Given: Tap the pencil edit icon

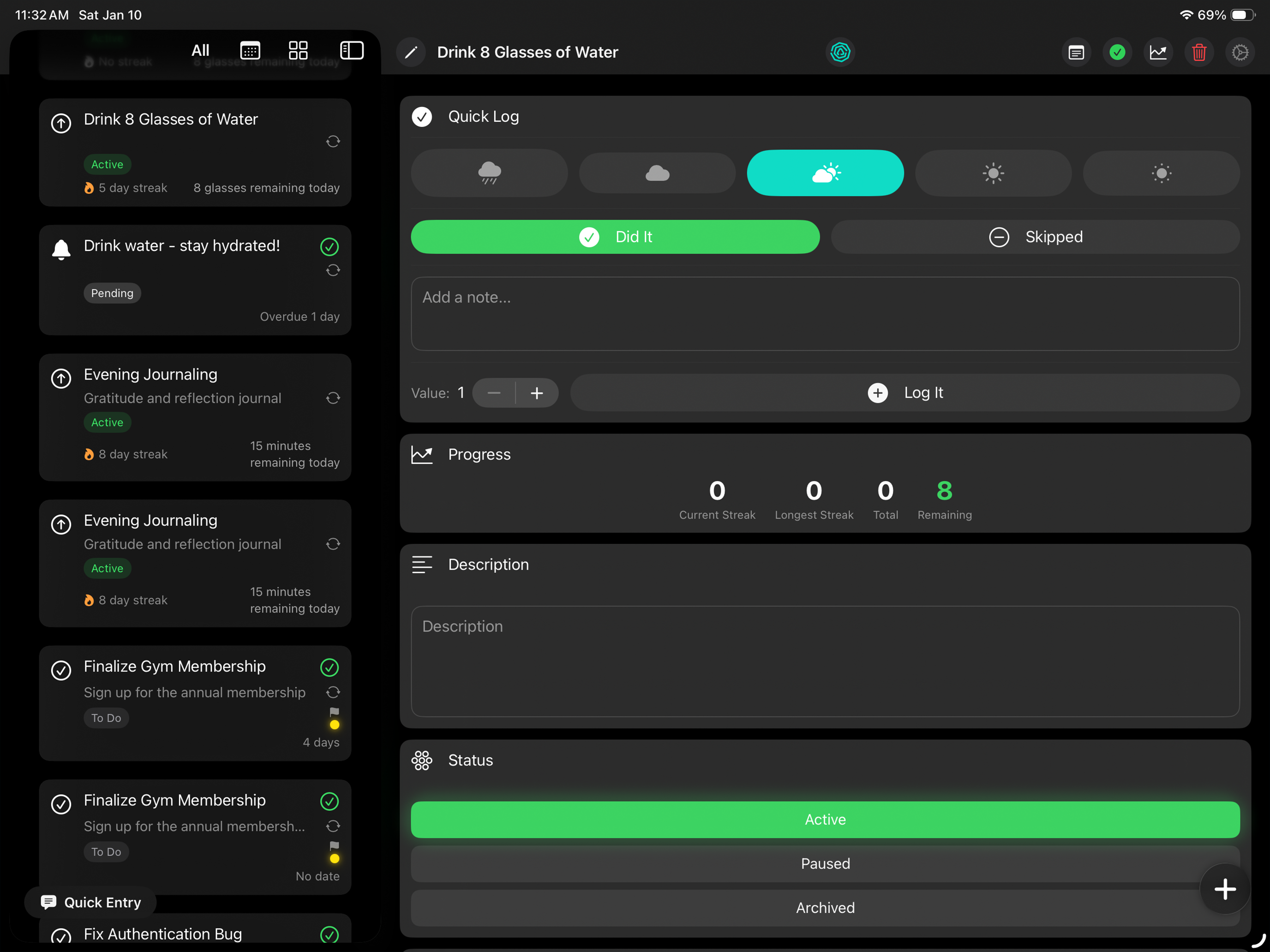Looking at the screenshot, I should pos(411,52).
